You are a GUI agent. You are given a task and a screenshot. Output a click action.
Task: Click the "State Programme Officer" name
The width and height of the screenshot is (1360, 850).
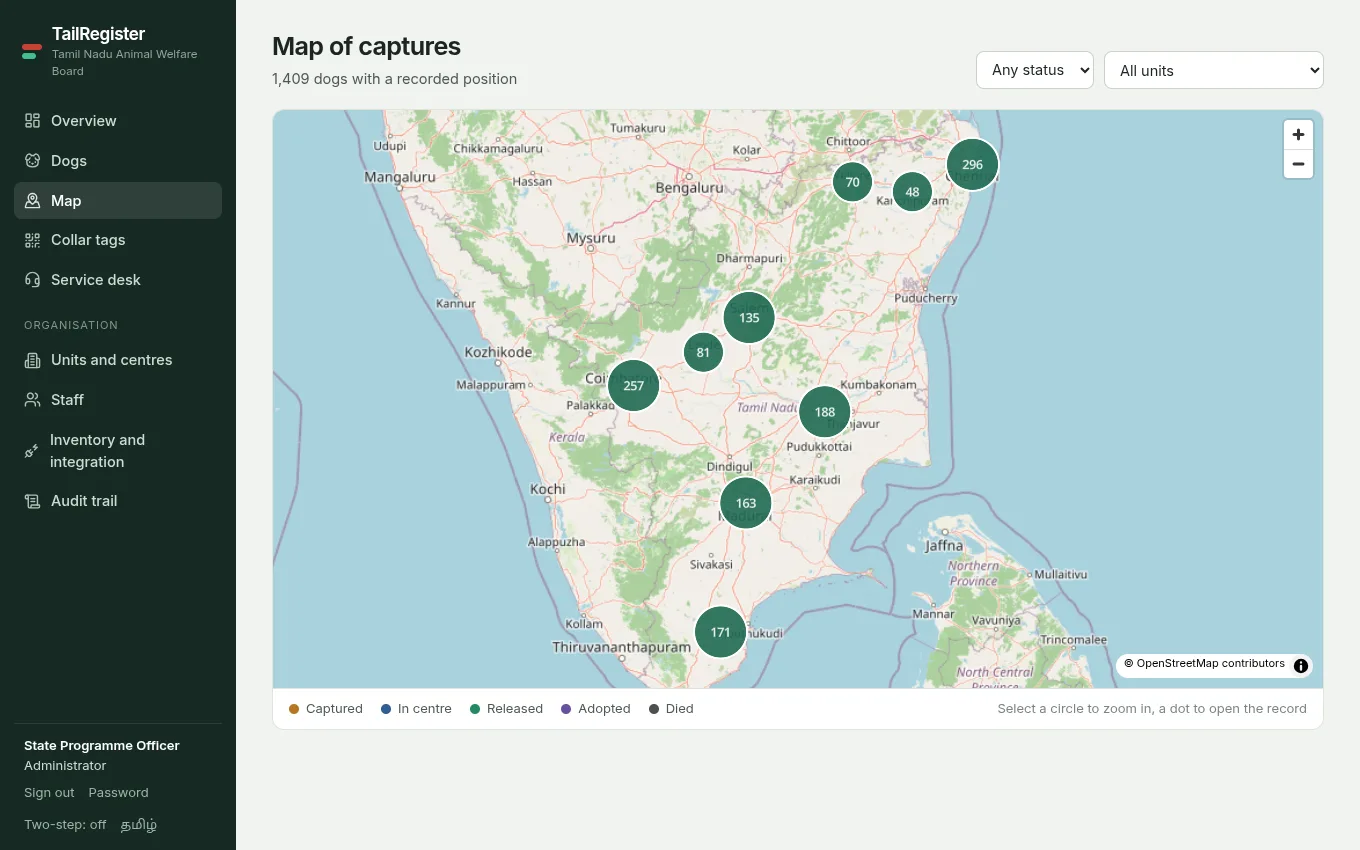click(102, 746)
